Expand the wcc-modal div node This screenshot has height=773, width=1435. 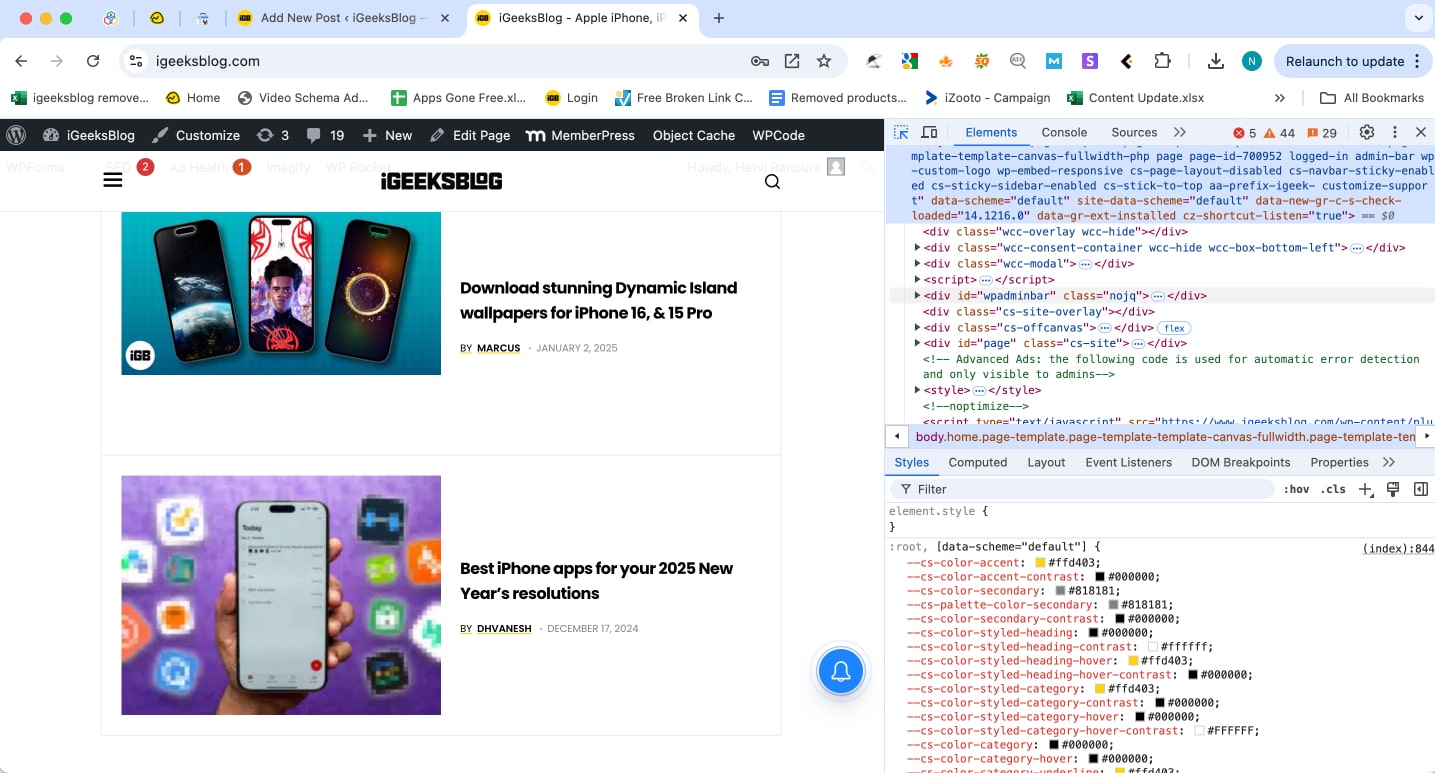tap(918, 264)
